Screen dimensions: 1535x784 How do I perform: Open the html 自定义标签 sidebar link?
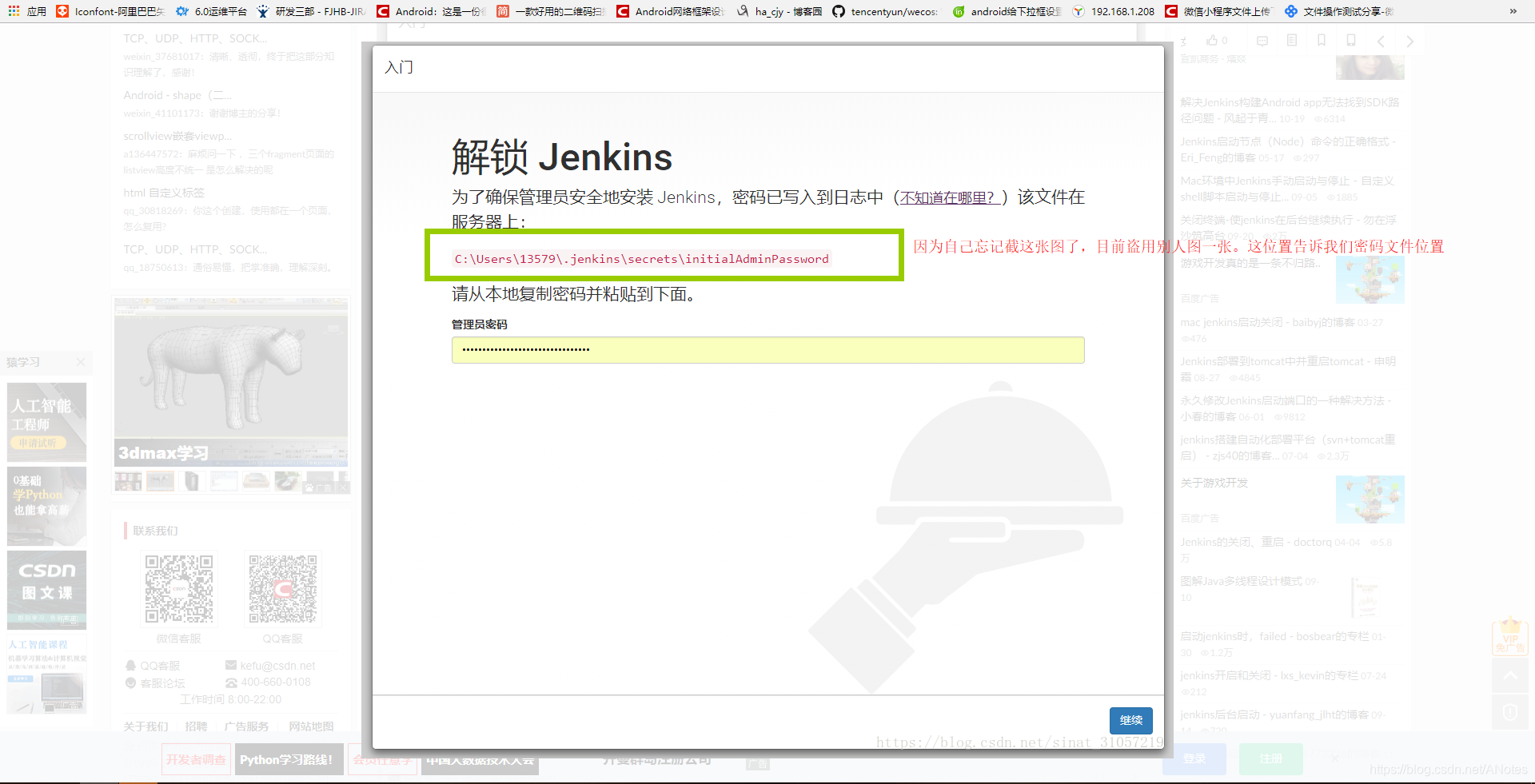[x=164, y=193]
